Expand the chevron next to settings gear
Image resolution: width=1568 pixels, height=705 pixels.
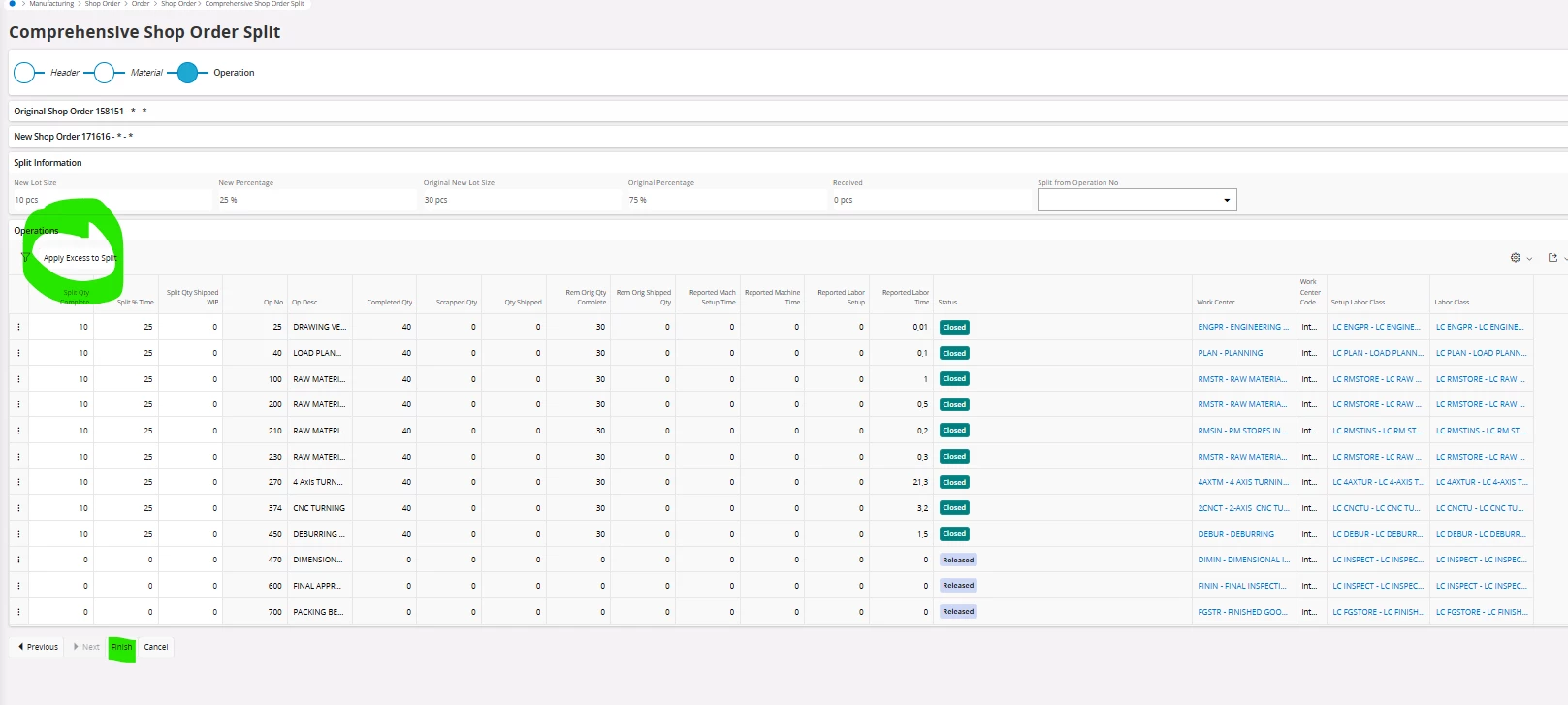pyautogui.click(x=1529, y=259)
